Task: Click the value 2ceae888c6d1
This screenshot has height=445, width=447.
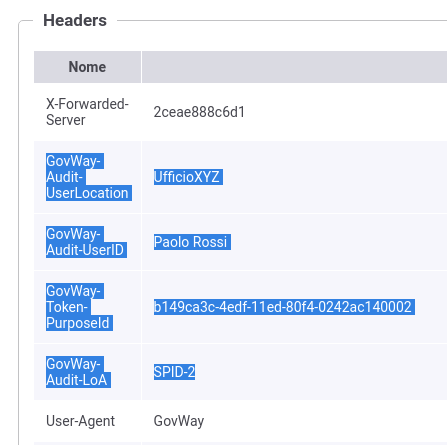Action: click(x=199, y=112)
